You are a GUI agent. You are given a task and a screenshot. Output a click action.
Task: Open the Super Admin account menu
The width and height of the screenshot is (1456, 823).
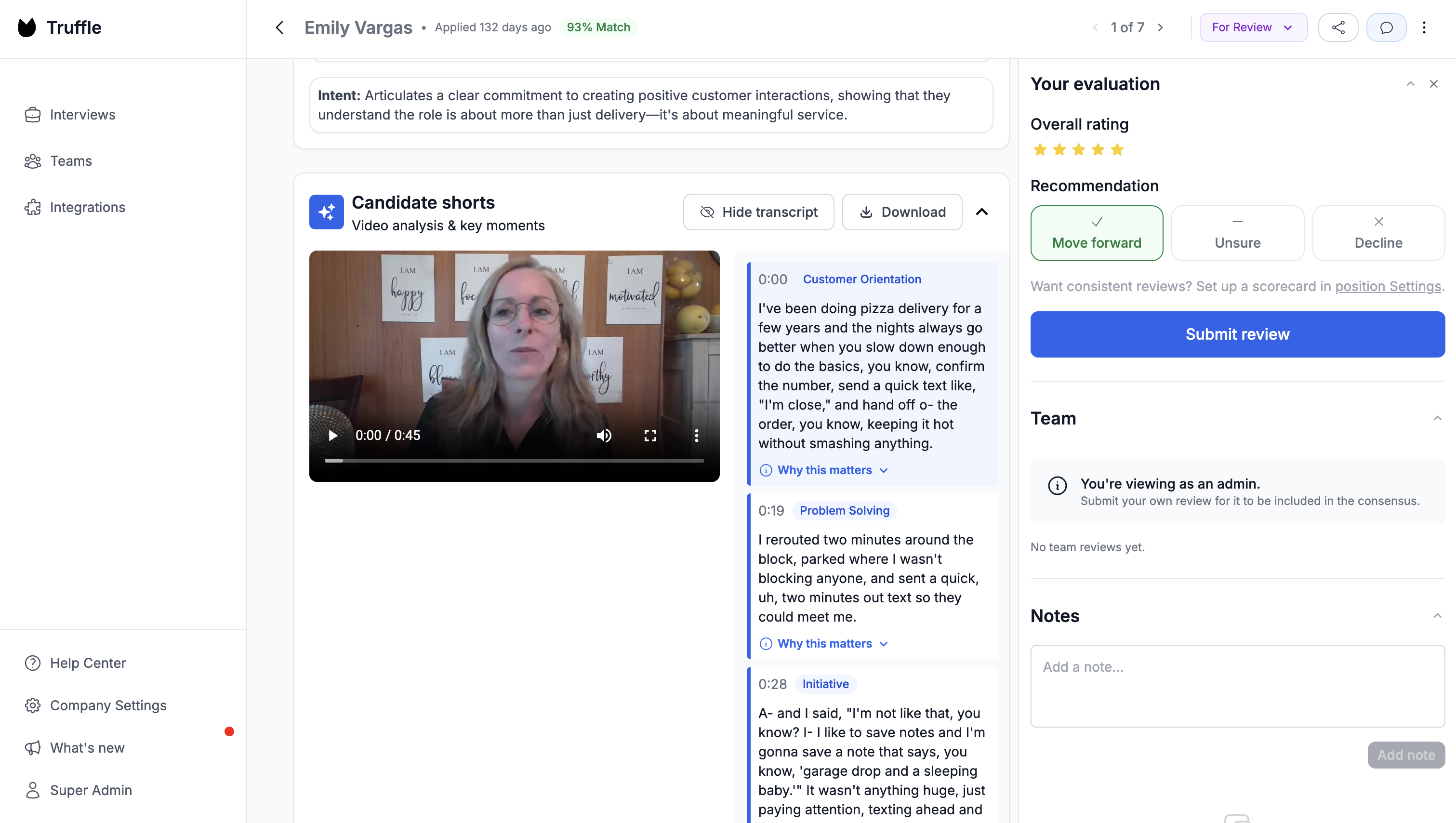tap(79, 790)
